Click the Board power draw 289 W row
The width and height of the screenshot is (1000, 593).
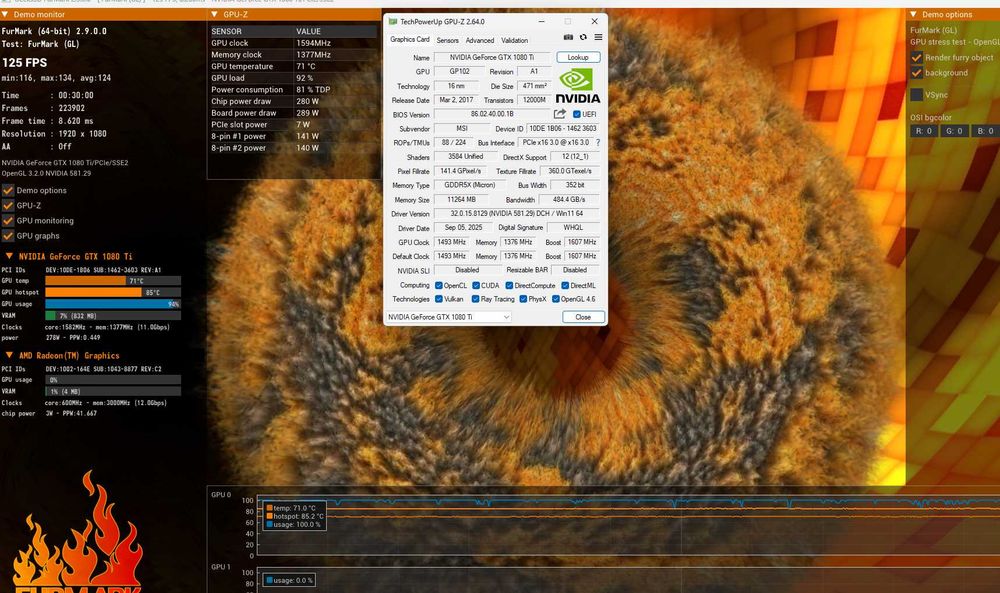294,113
